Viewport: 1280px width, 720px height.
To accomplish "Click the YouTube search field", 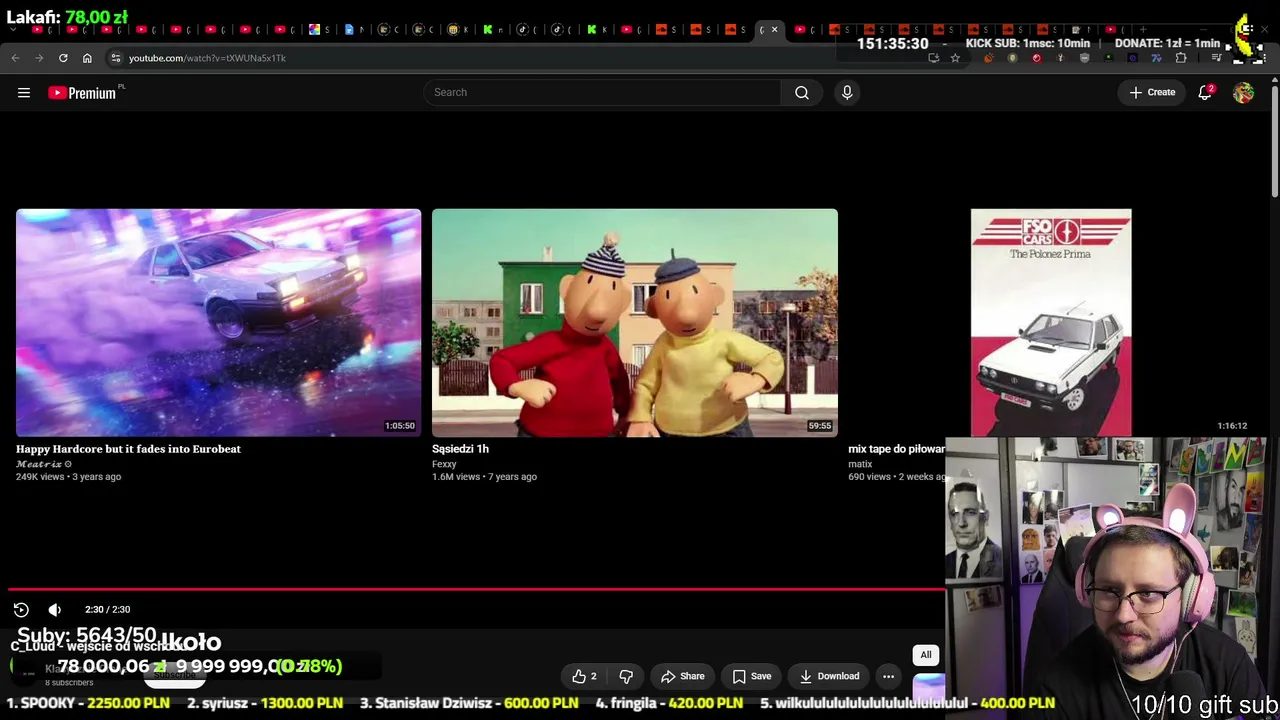I will tap(602, 92).
